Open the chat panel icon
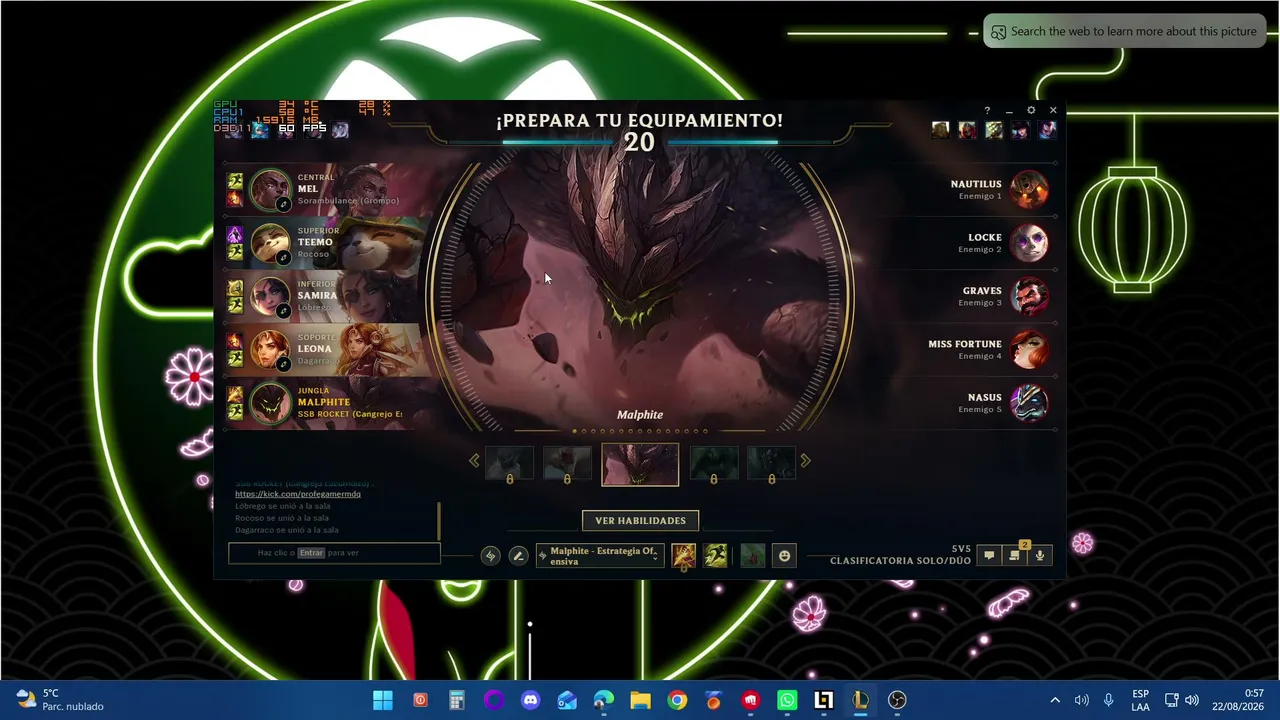The height and width of the screenshot is (720, 1280). pyautogui.click(x=989, y=556)
